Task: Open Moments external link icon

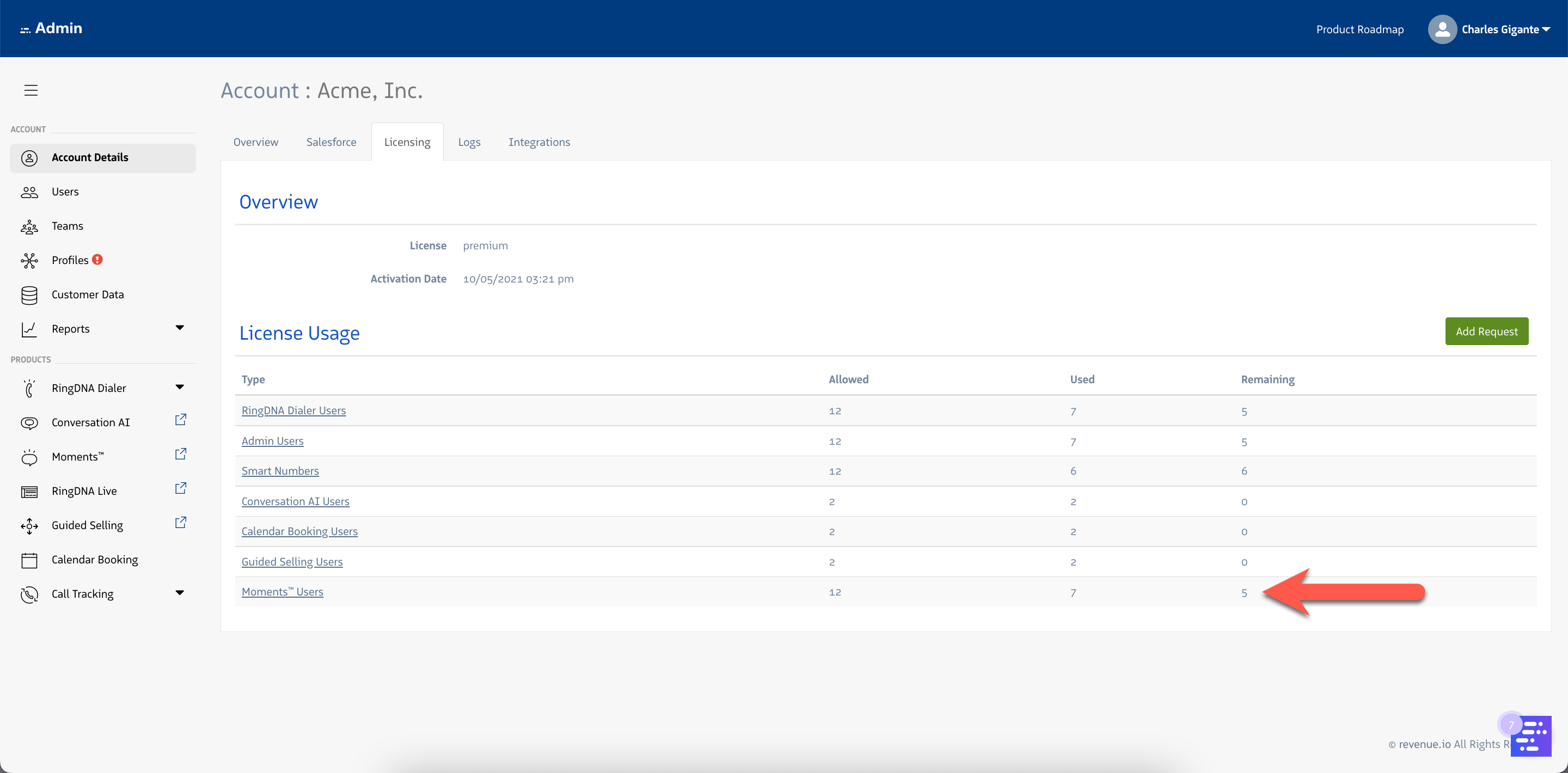Action: click(180, 454)
